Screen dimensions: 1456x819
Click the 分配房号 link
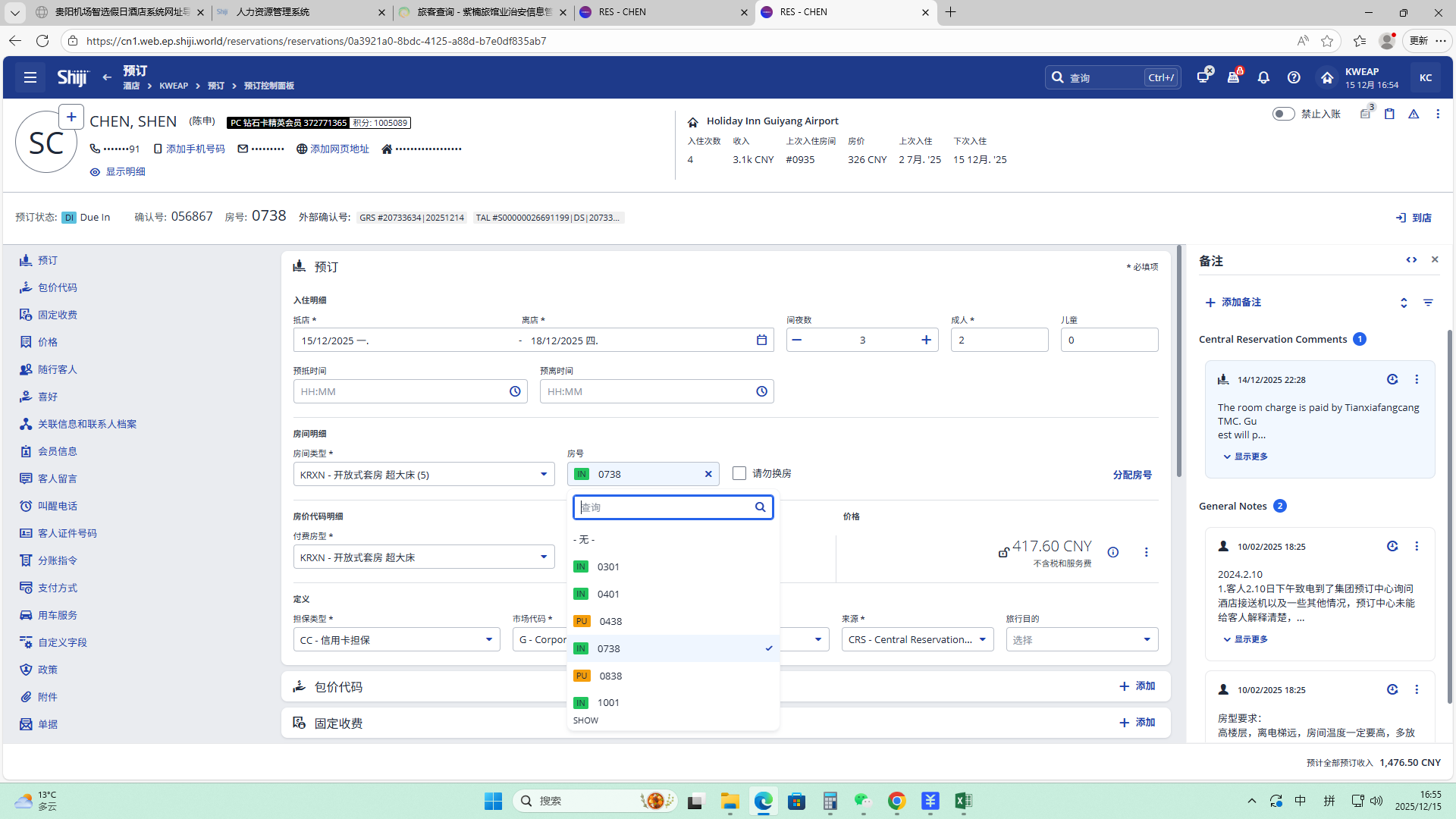1131,475
